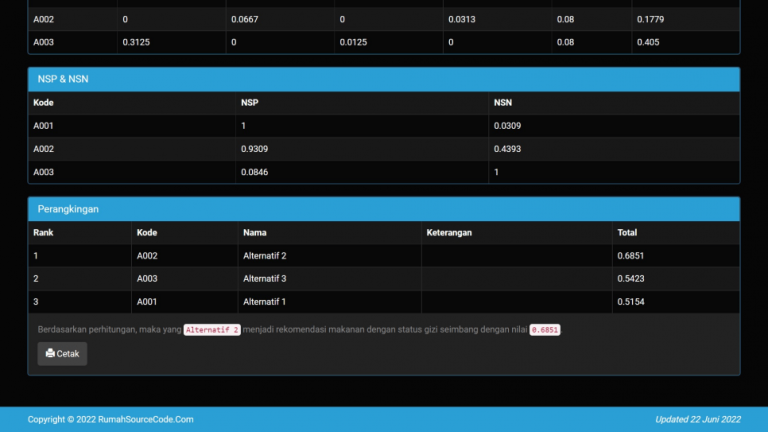Click A003 code in the ranking table
The image size is (768, 432).
tap(147, 279)
